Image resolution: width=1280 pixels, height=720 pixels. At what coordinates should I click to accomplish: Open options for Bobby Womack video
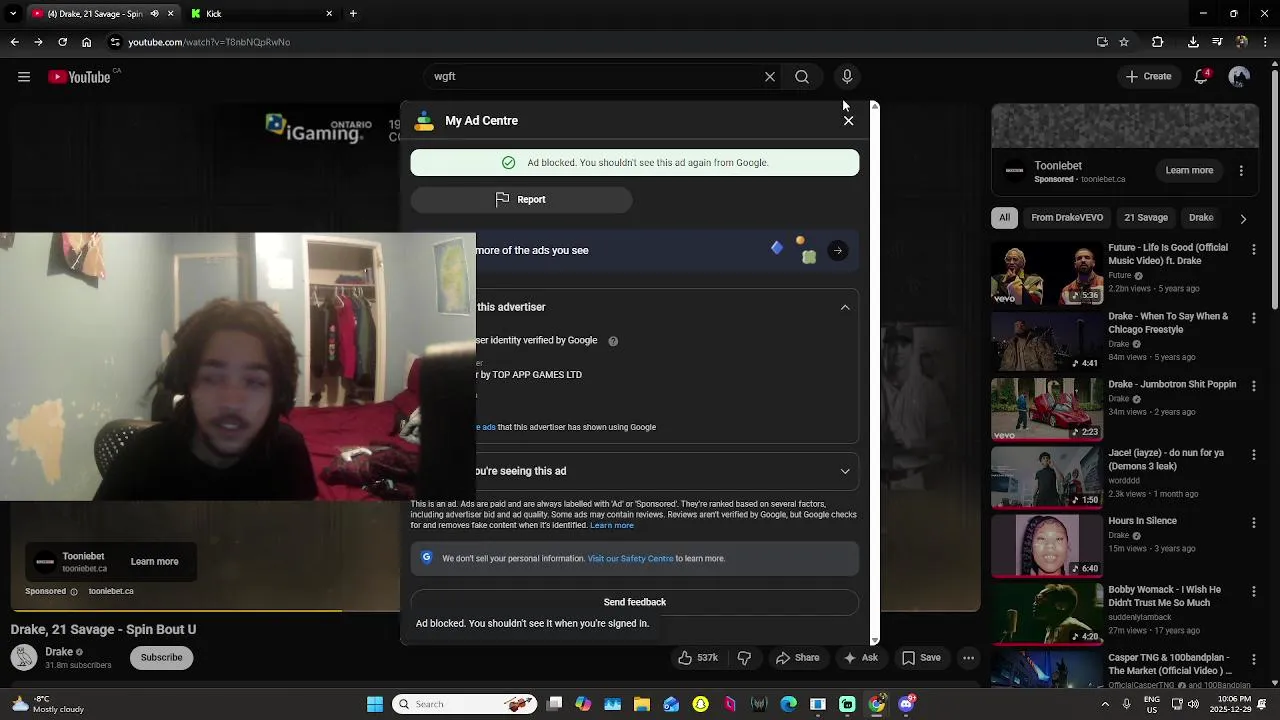1254,591
